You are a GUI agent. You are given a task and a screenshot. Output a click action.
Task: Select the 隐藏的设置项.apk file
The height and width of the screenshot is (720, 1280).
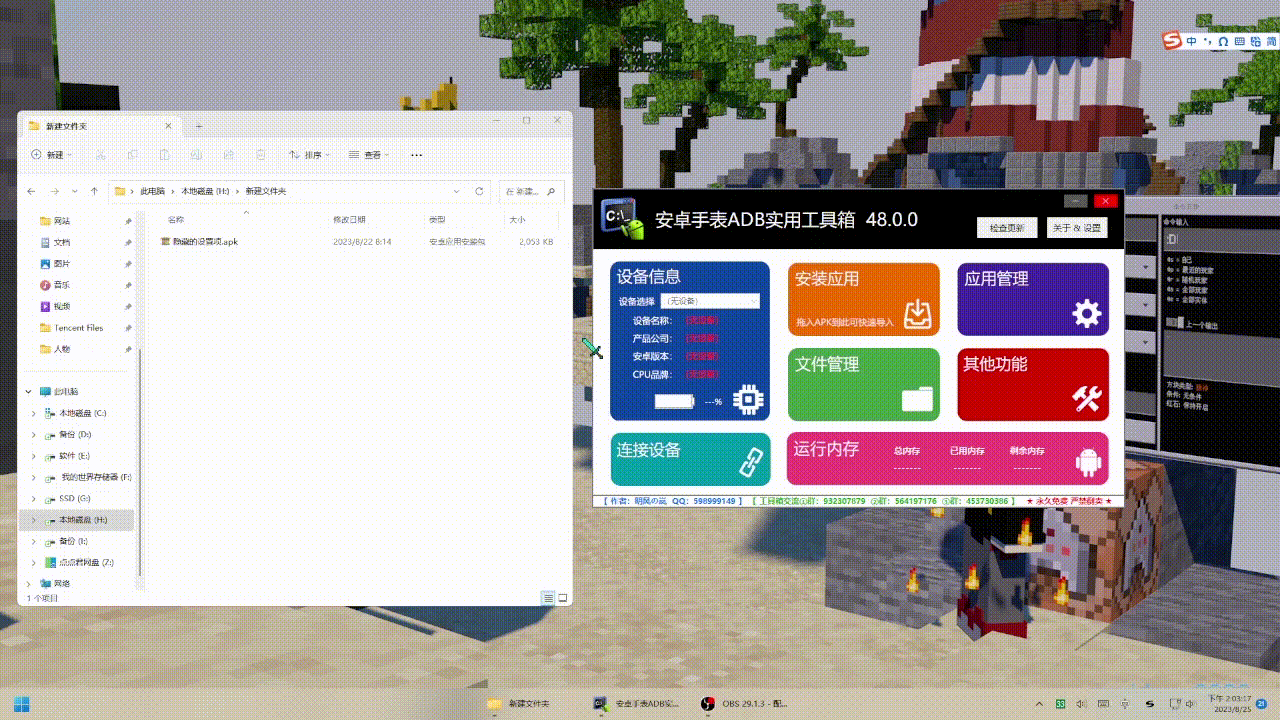pos(204,242)
